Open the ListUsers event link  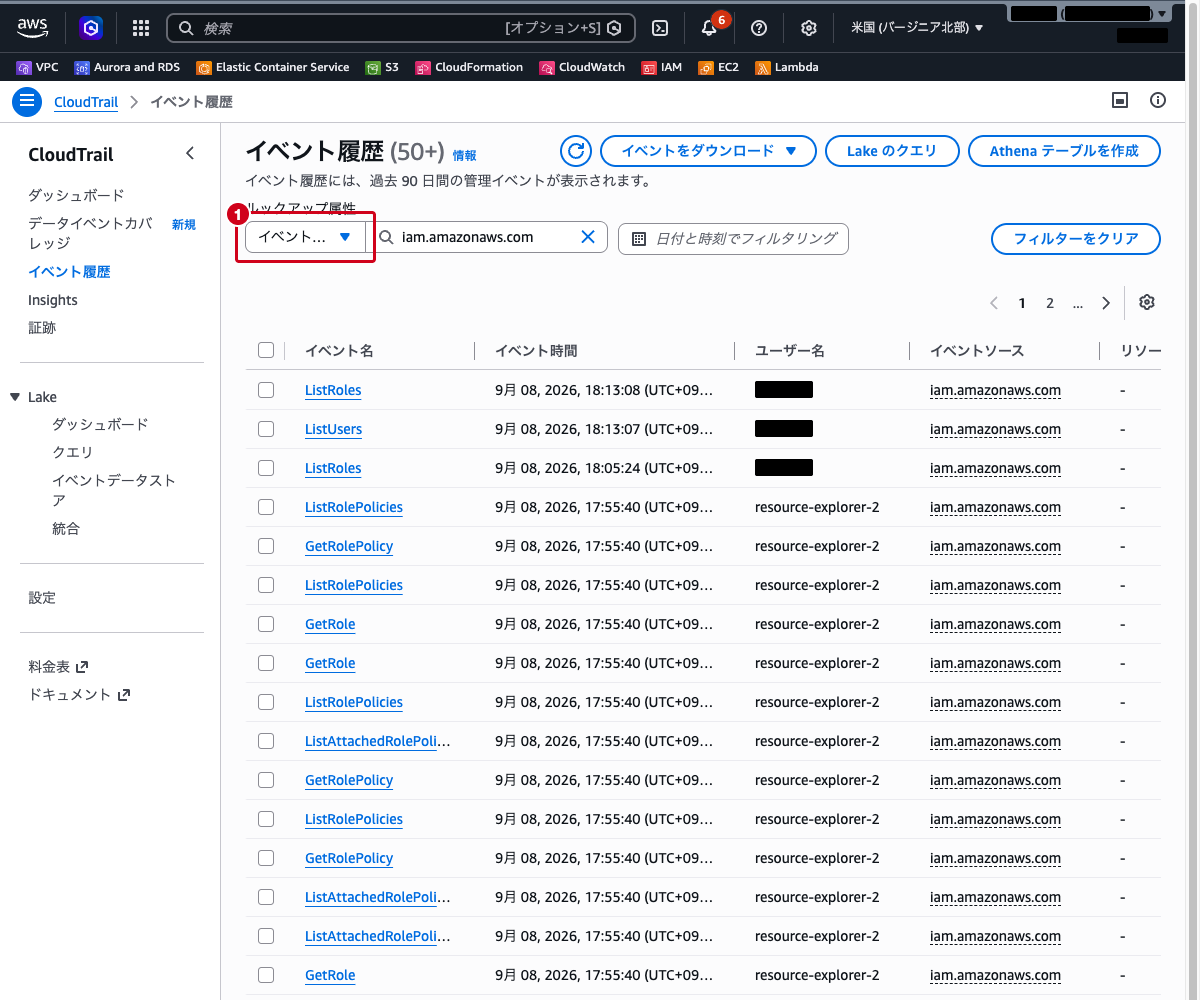[333, 429]
